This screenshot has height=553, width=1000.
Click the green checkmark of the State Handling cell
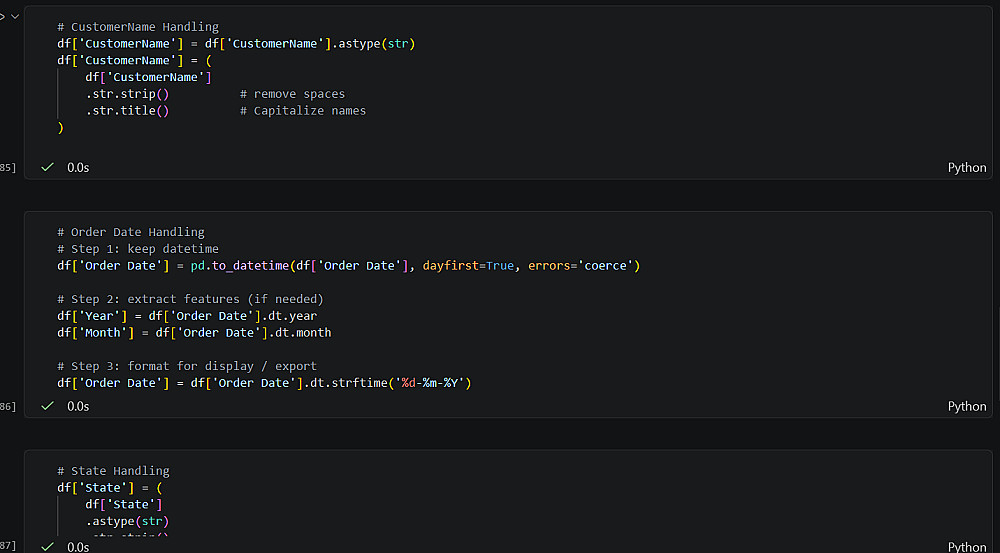point(47,547)
